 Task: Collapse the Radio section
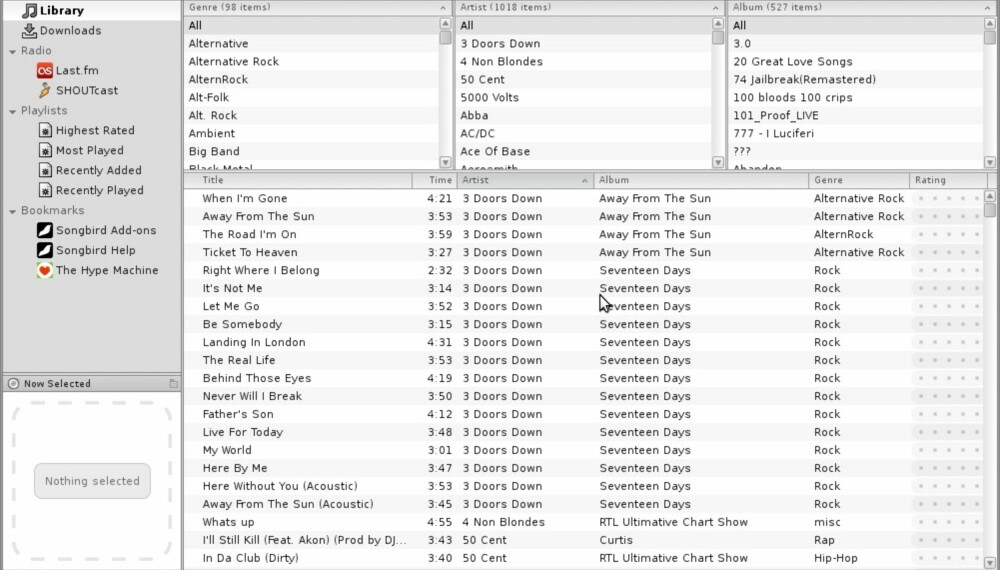[12, 51]
